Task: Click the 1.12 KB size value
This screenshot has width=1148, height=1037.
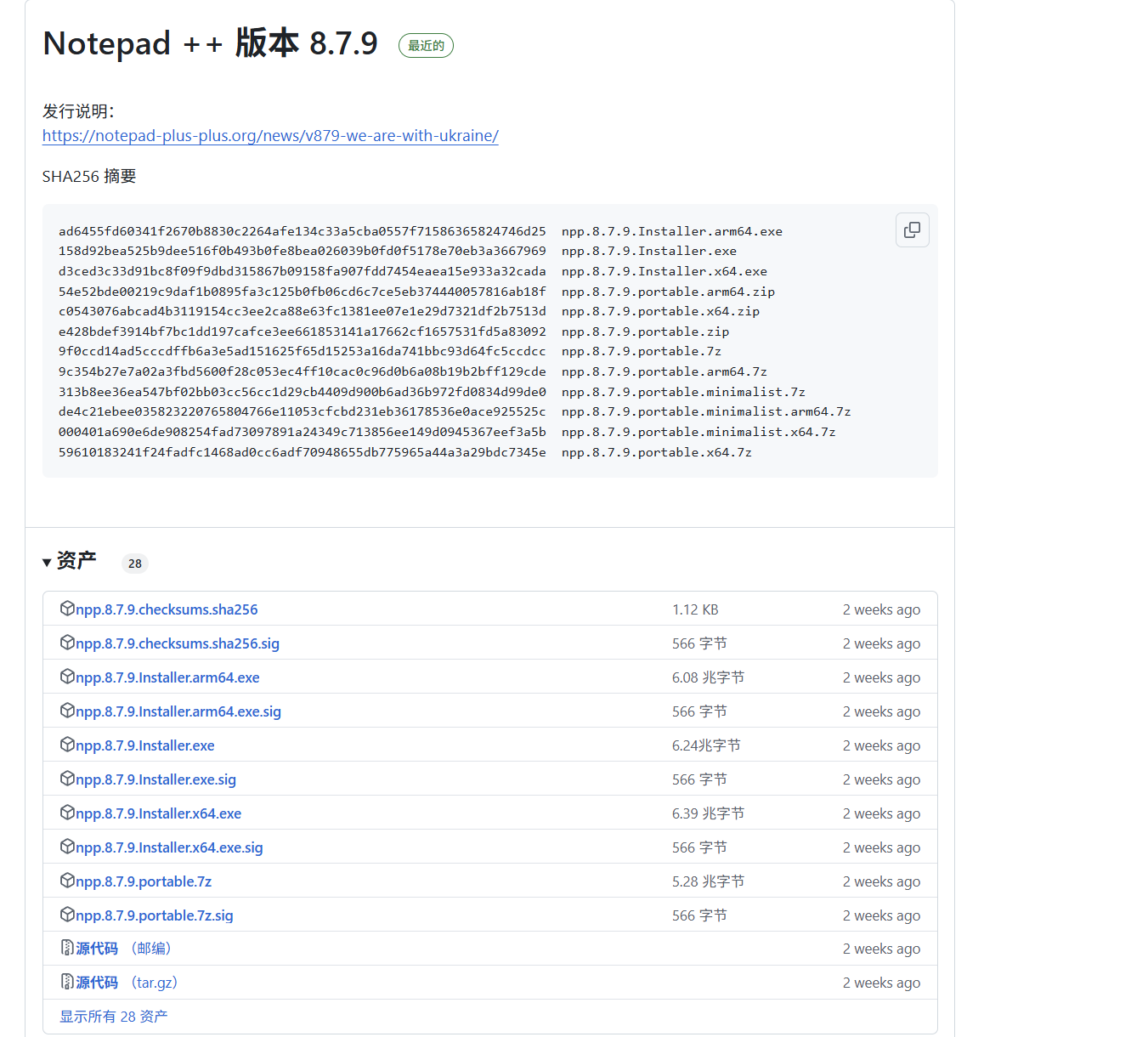Action: (695, 609)
